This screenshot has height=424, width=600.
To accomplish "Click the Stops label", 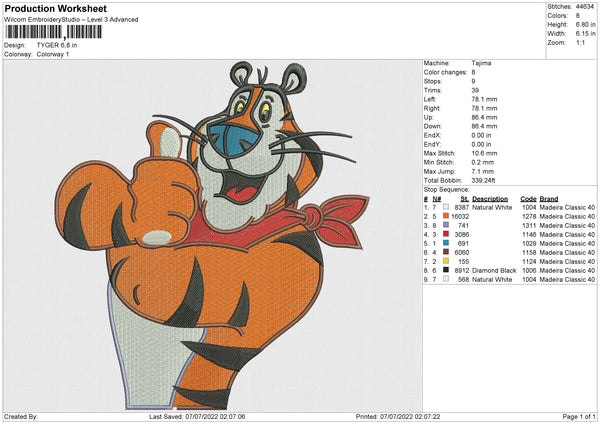I will (x=433, y=81).
